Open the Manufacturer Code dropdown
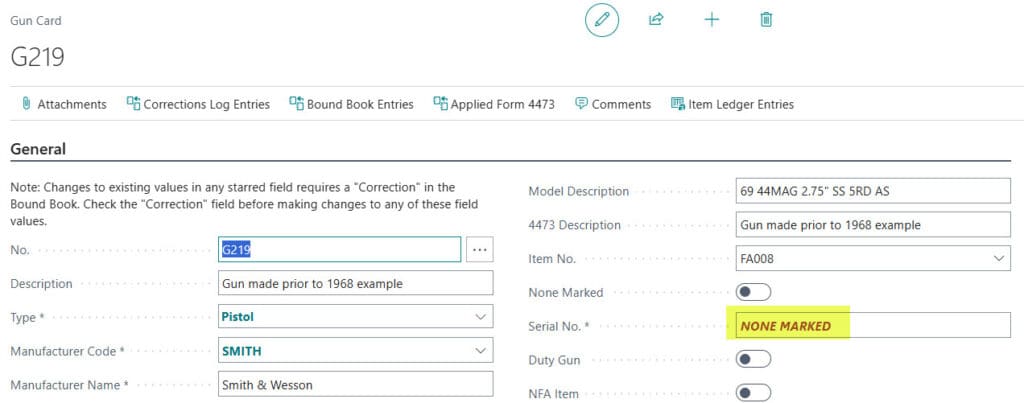The image size is (1024, 403). 480,351
